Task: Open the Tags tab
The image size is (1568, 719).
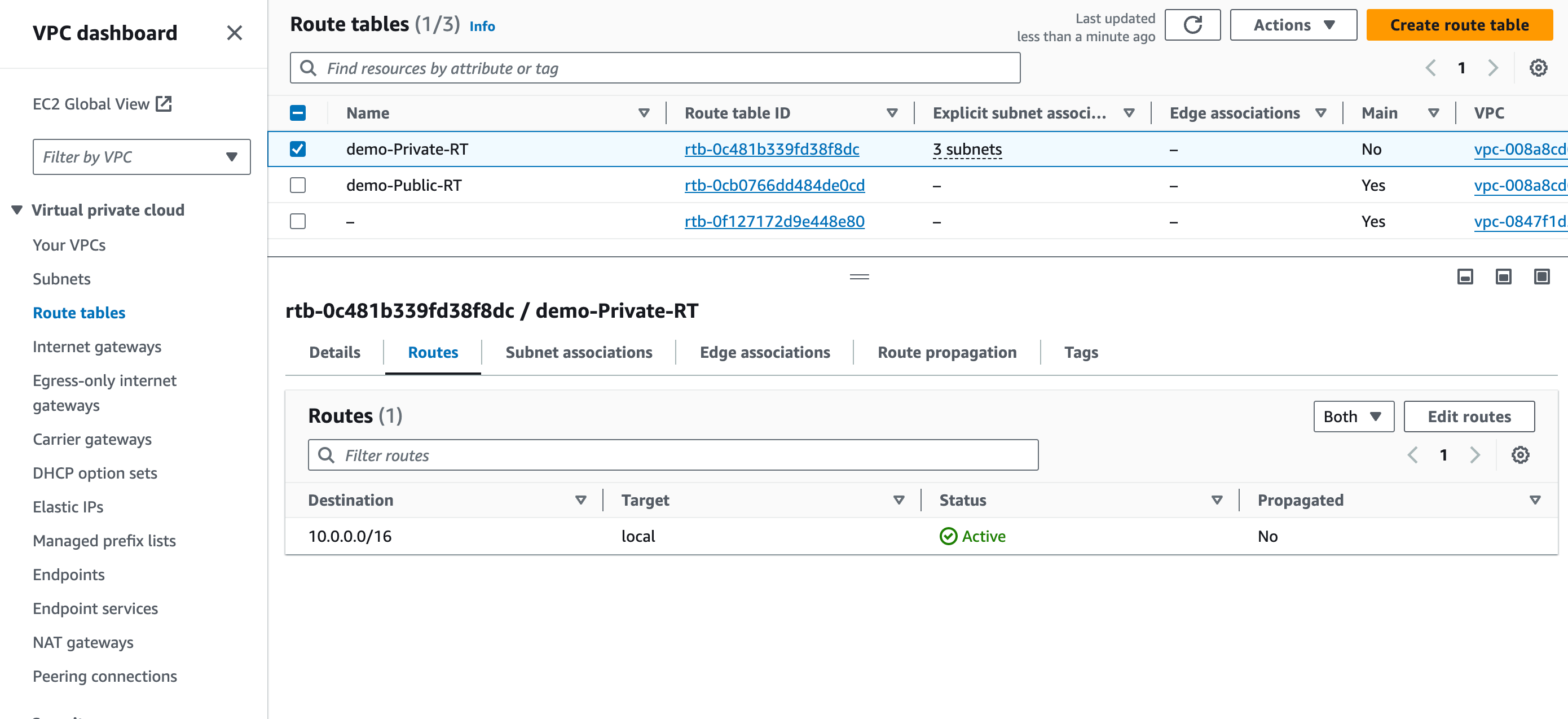Action: pyautogui.click(x=1081, y=353)
